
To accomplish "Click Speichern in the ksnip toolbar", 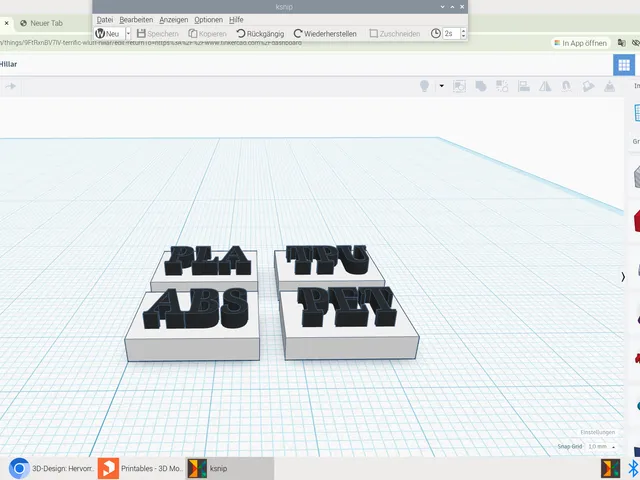I will pos(158,33).
